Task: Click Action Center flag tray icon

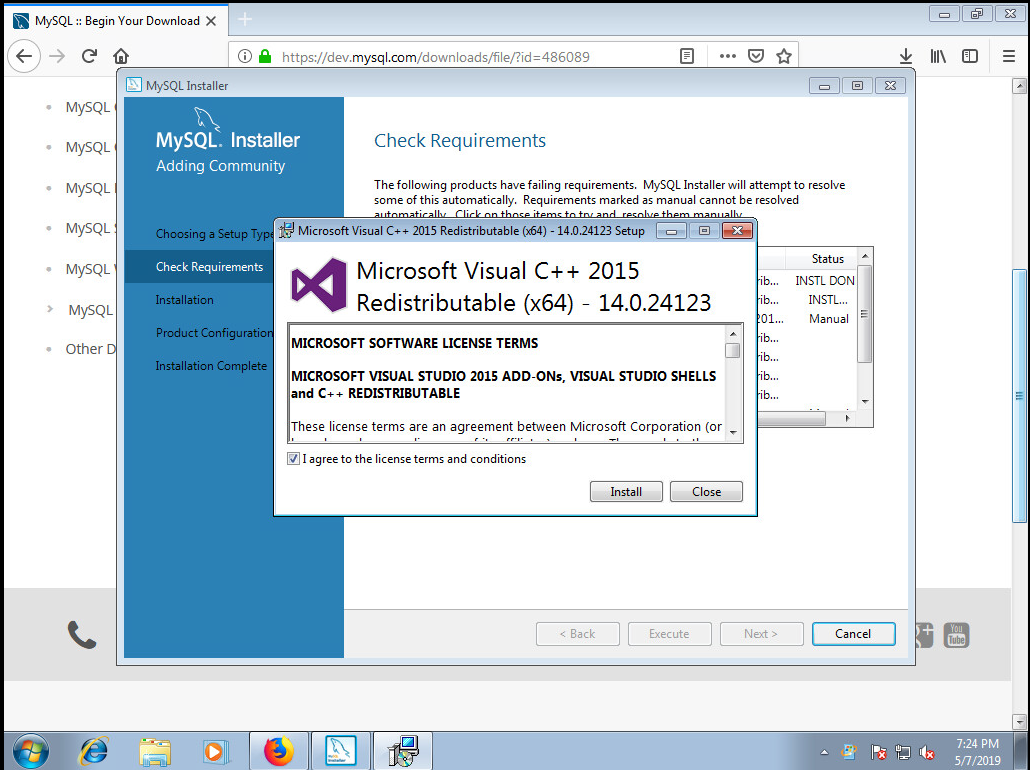Action: click(x=878, y=752)
